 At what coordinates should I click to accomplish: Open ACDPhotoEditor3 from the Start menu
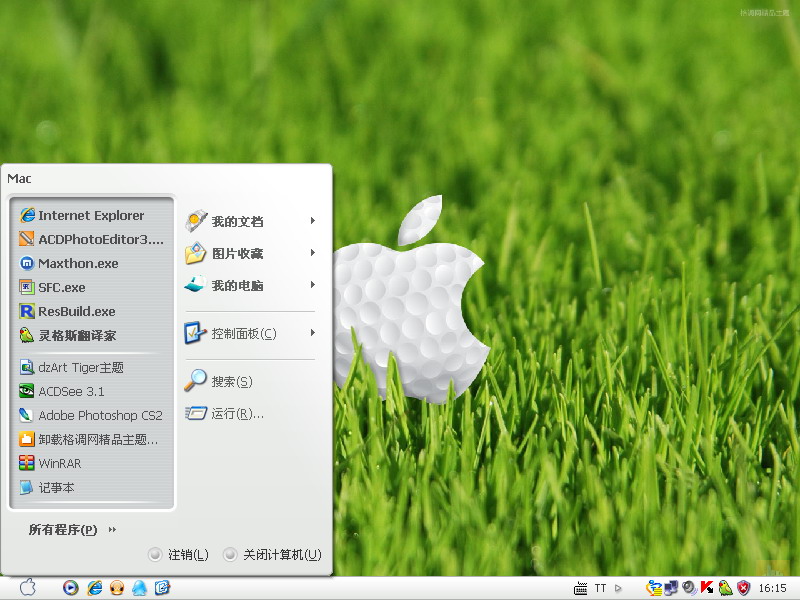click(92, 239)
